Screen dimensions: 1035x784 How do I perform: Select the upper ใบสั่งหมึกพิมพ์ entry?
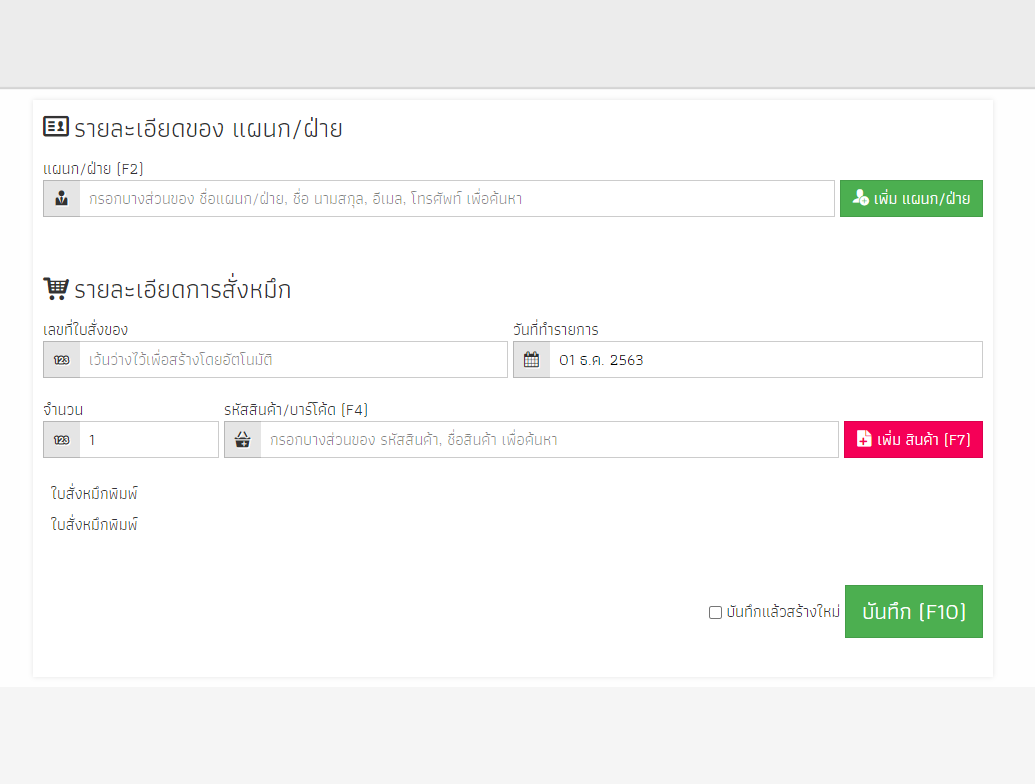(94, 493)
